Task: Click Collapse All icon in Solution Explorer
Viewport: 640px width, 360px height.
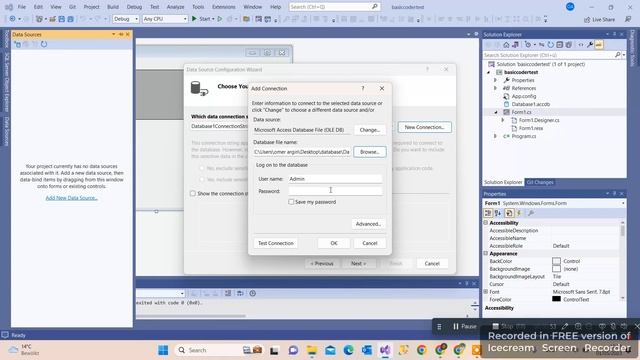Action: [560, 45]
